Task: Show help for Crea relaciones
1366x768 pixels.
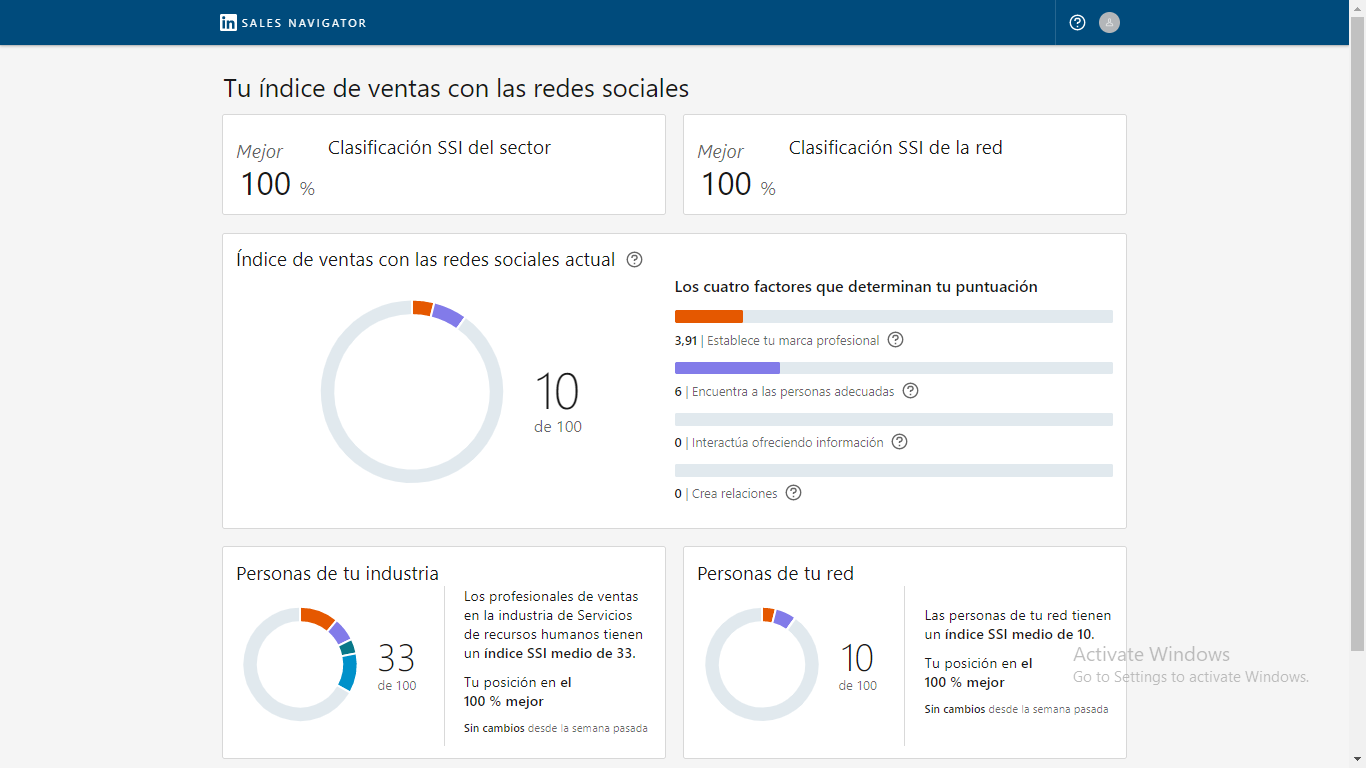Action: [794, 493]
